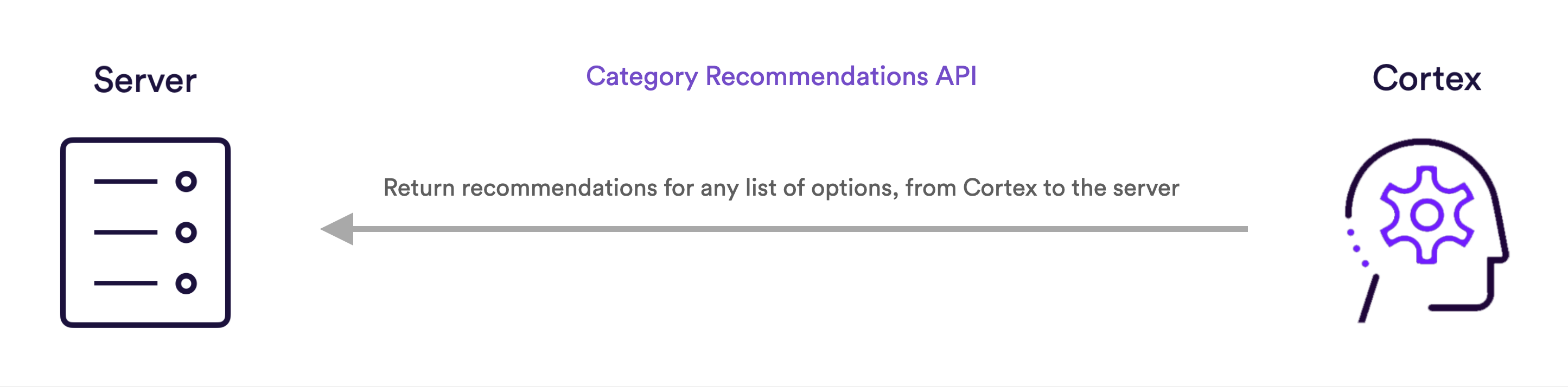Click the bottom circle indicator in the server icon

(x=186, y=283)
